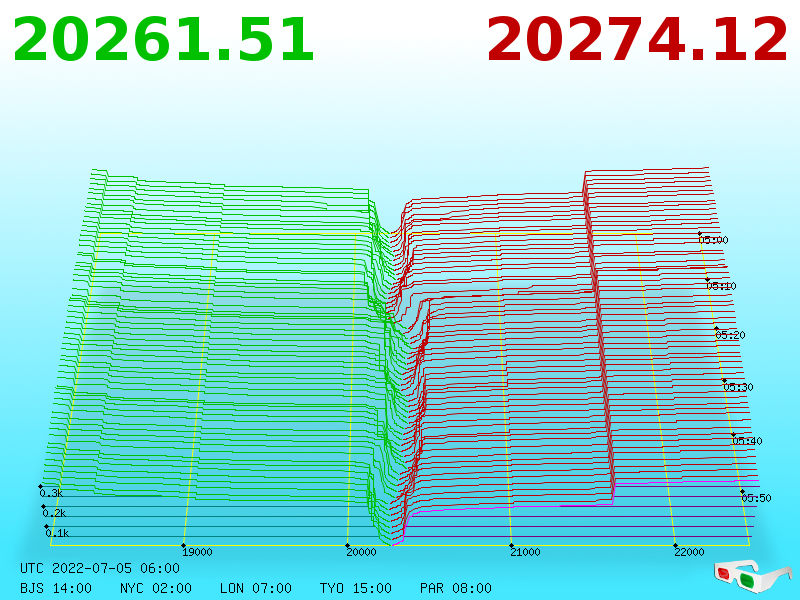Click the NYC 02:00 time label
The height and width of the screenshot is (600, 800).
pyautogui.click(x=156, y=588)
